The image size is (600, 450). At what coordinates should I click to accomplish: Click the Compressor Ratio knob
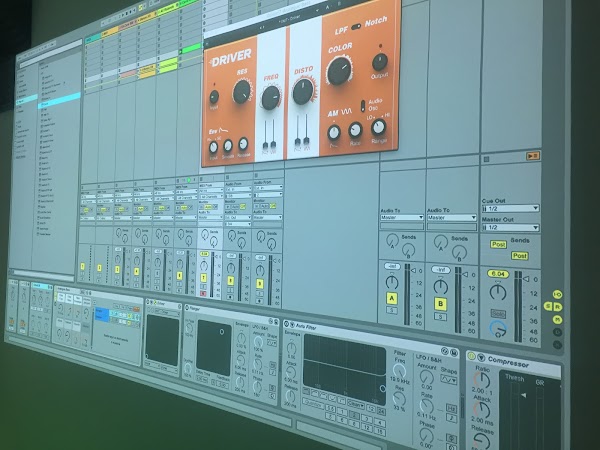click(482, 380)
